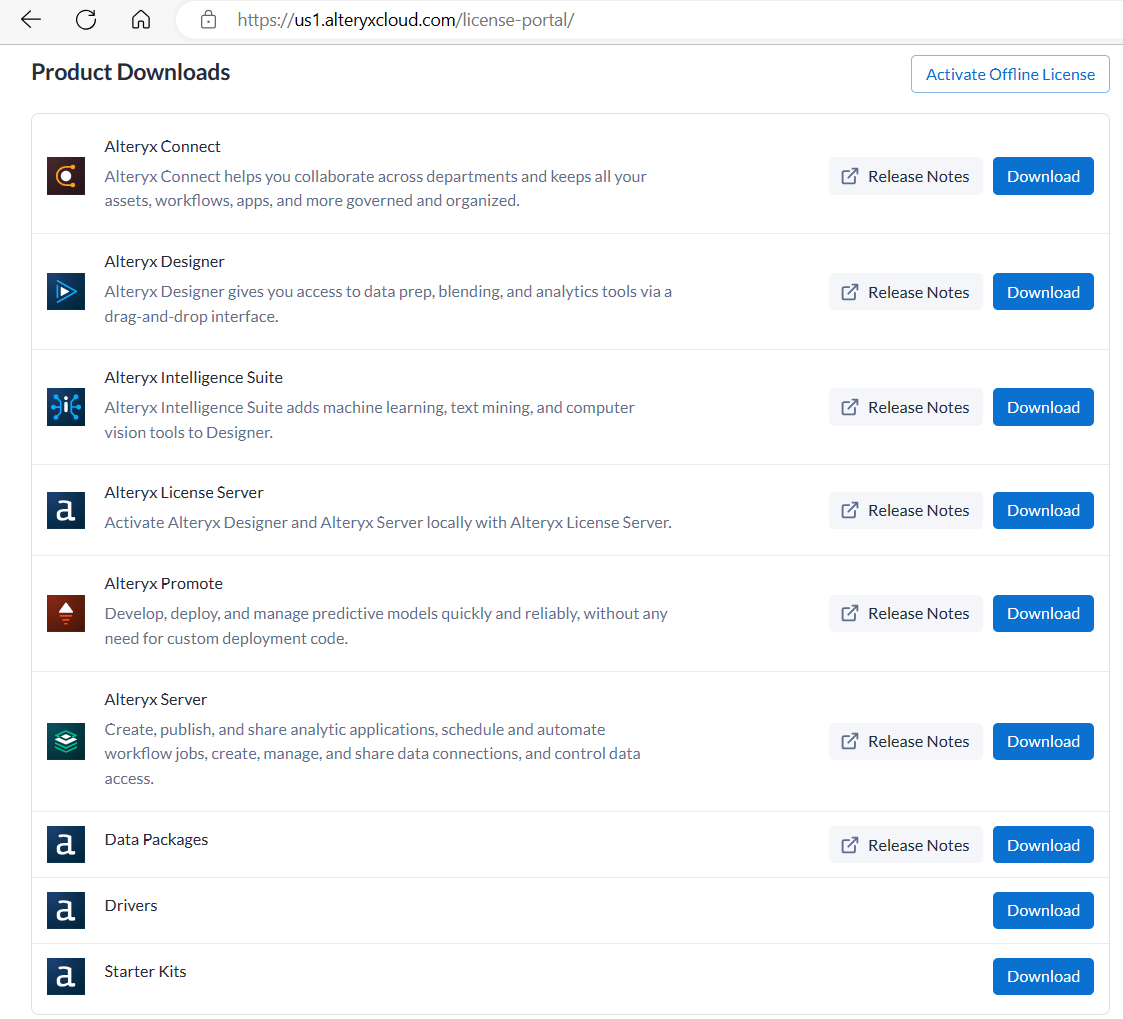Click the Alteryx Server product icon
This screenshot has width=1123, height=1019.
pyautogui.click(x=66, y=741)
